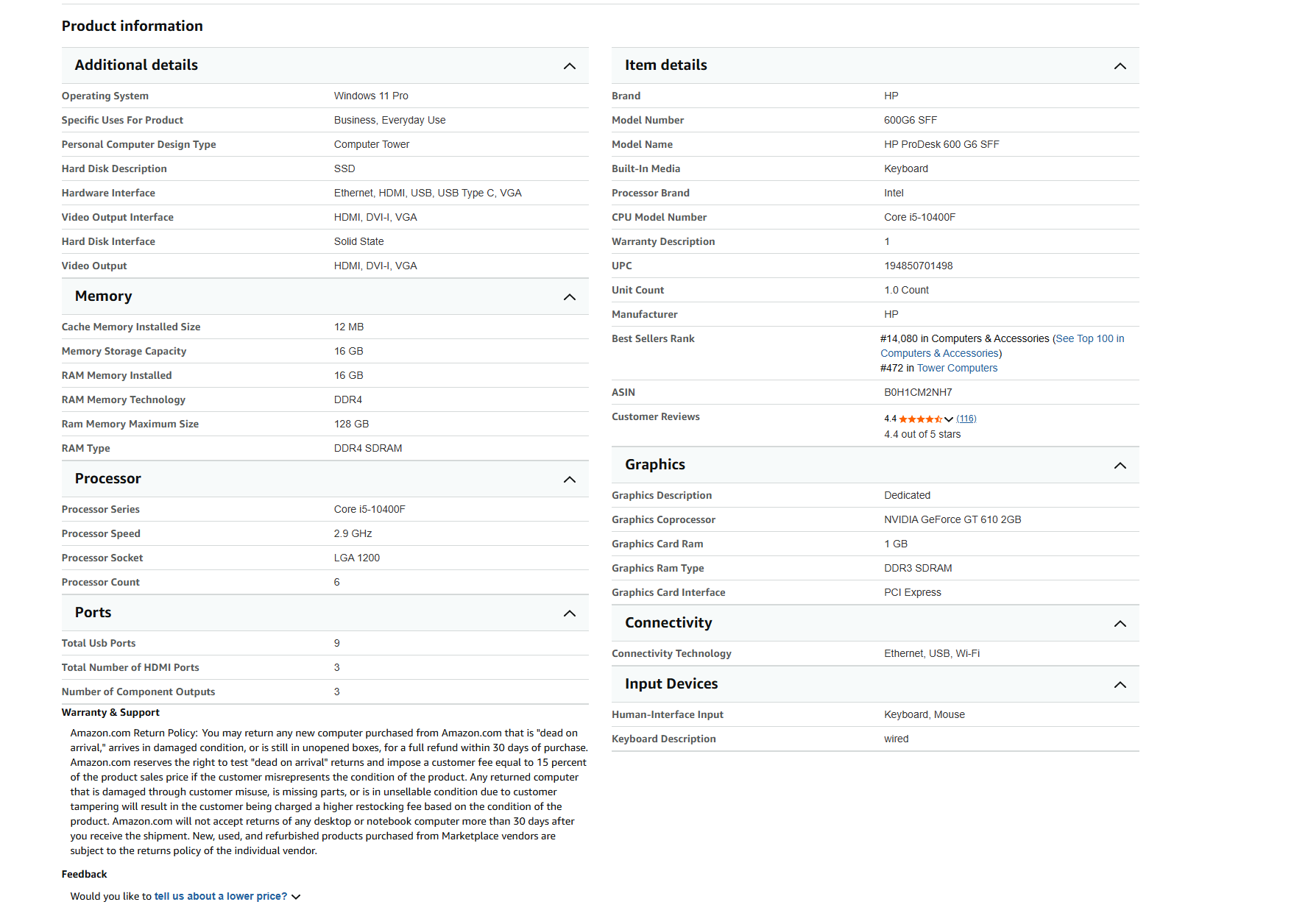Expand the lower price feedback arrow
The height and width of the screenshot is (924, 1294).
click(296, 897)
